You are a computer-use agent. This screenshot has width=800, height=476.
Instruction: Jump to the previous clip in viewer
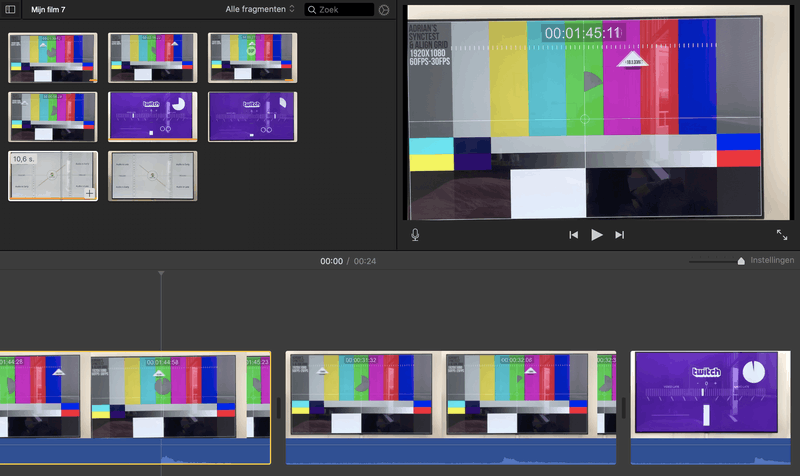point(573,235)
